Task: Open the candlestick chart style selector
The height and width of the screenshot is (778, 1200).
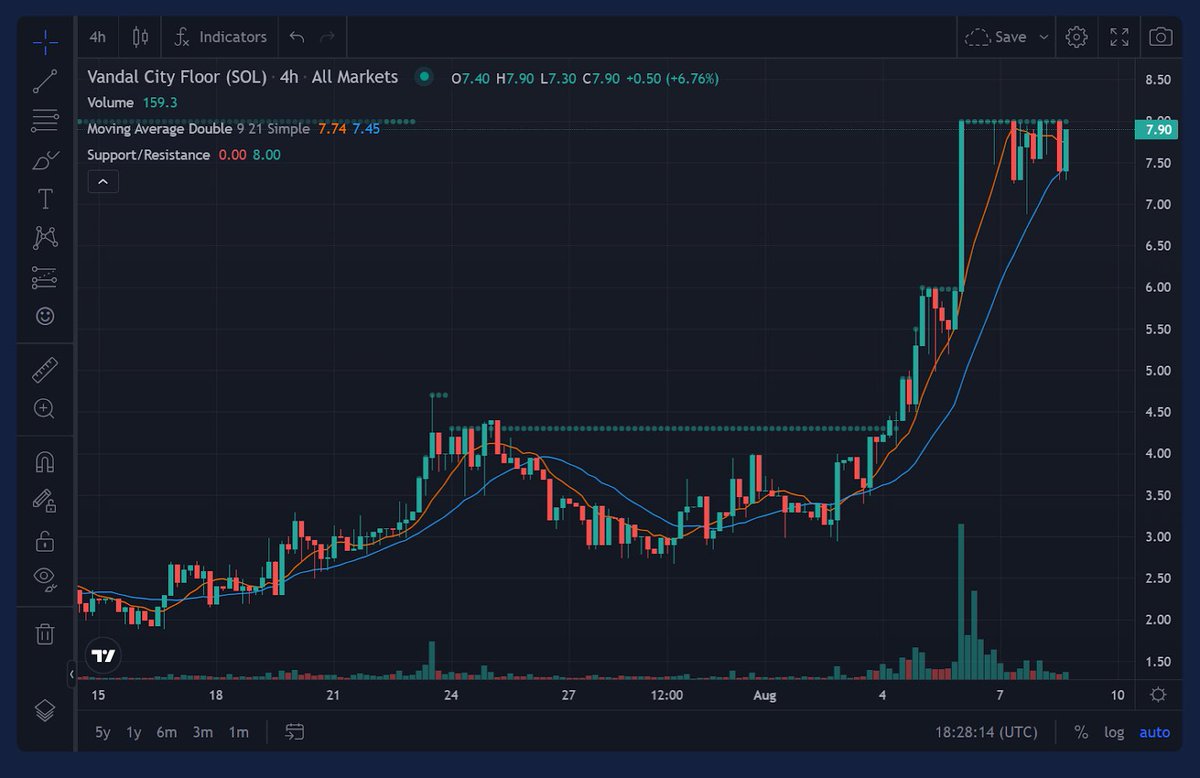Action: point(140,37)
